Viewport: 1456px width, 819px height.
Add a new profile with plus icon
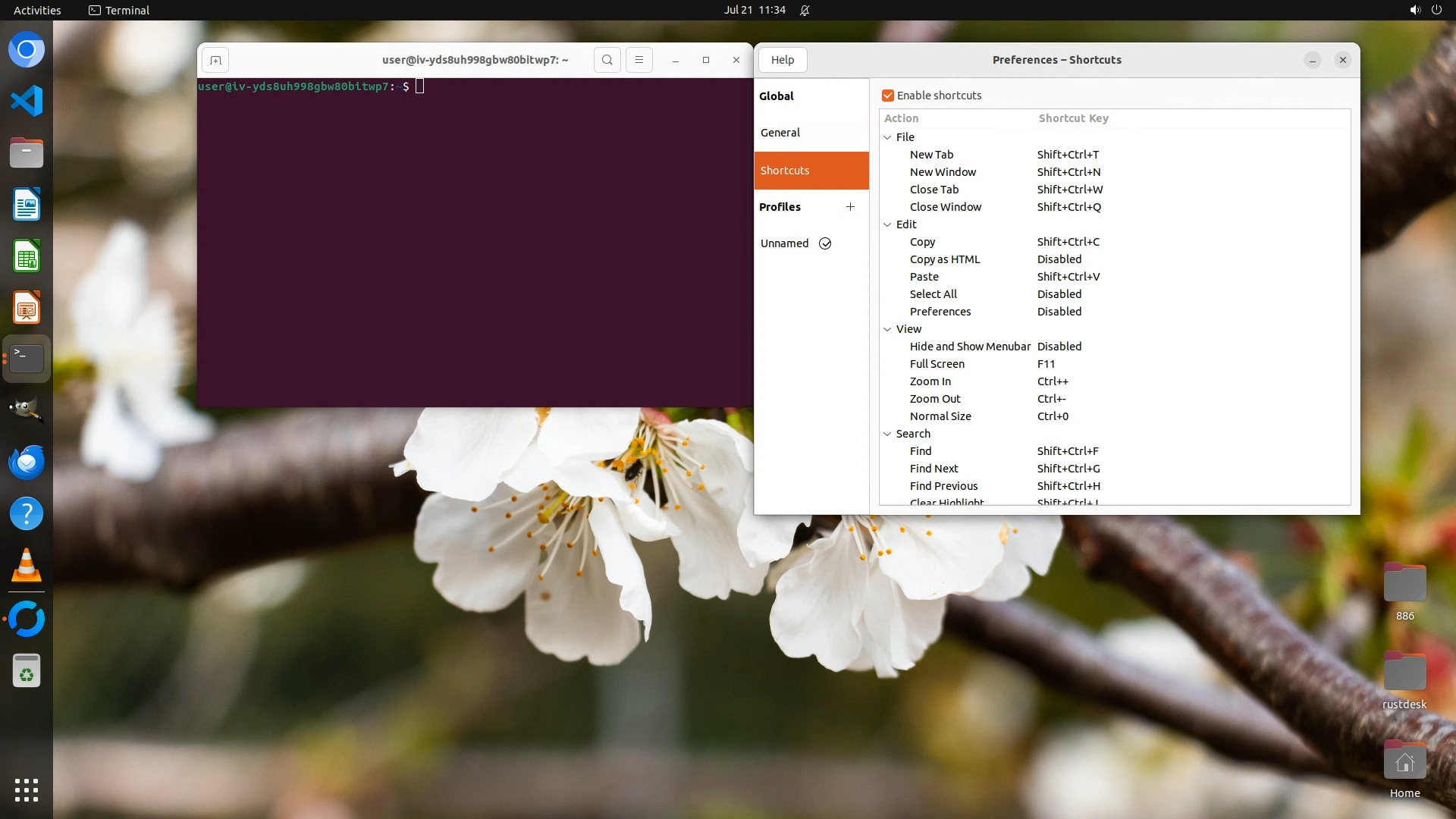click(x=850, y=206)
